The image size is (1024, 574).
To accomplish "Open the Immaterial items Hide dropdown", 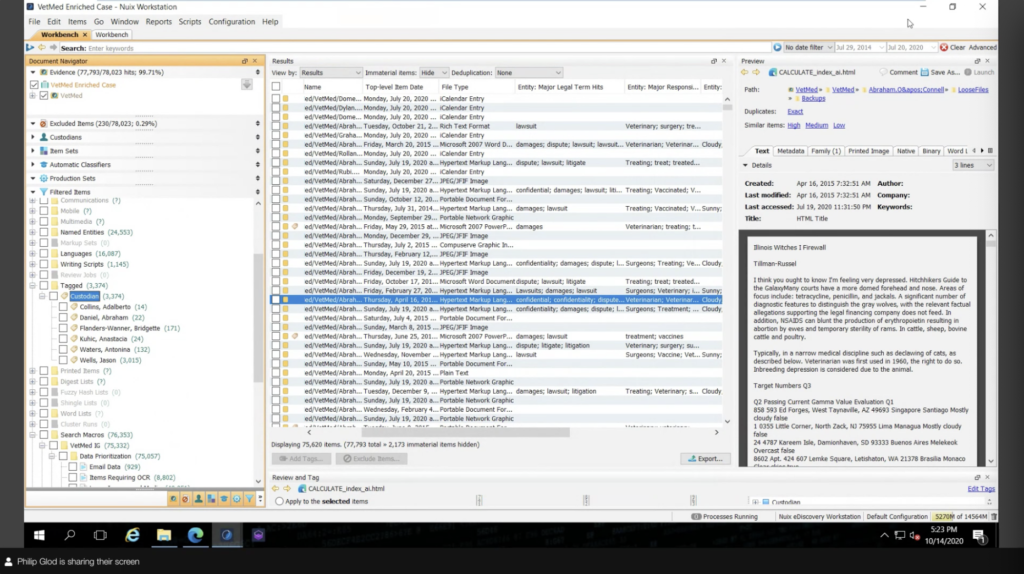I will (434, 72).
